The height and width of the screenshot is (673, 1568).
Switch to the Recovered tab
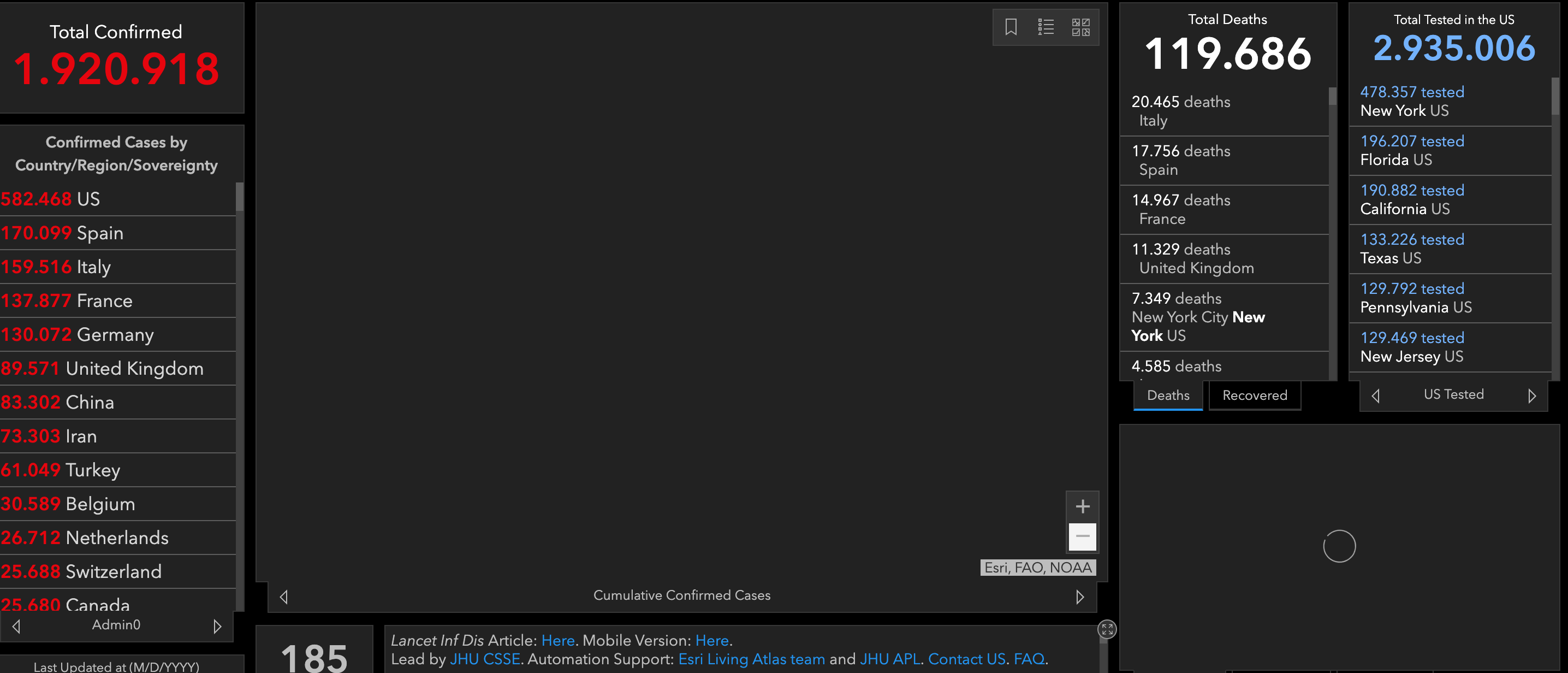coord(1254,395)
